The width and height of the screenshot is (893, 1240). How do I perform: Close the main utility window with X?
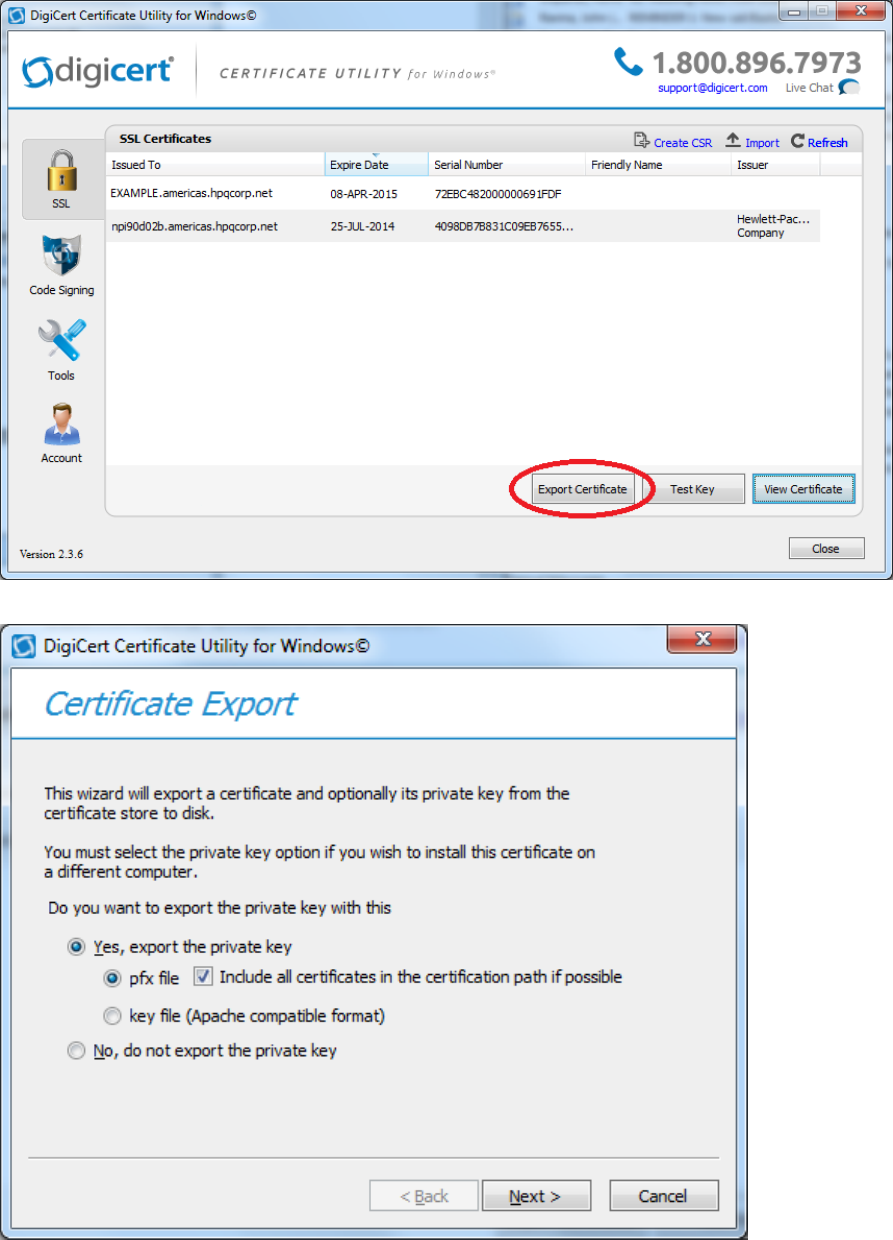pos(861,10)
